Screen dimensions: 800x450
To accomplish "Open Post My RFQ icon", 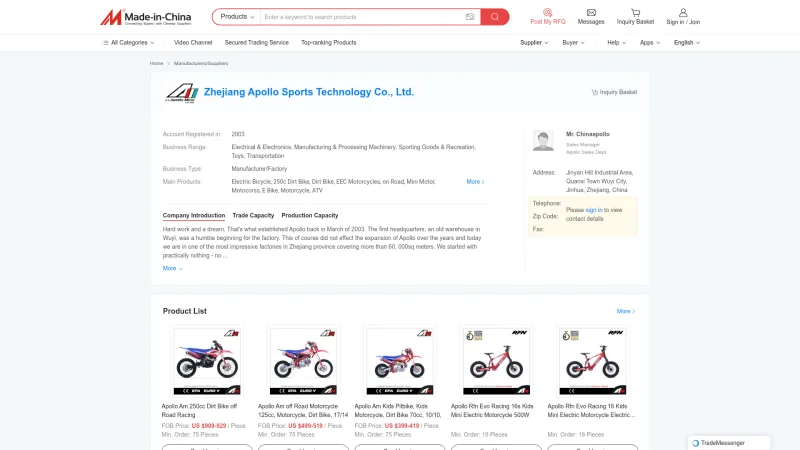I will click(547, 12).
